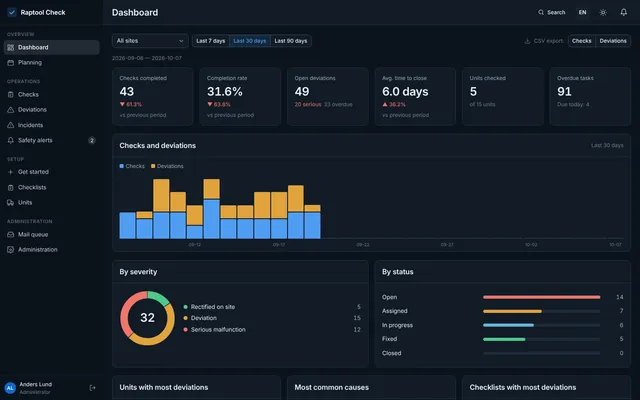Click the logout icon beside Anders Lund
640x400 pixels.
coord(93,388)
